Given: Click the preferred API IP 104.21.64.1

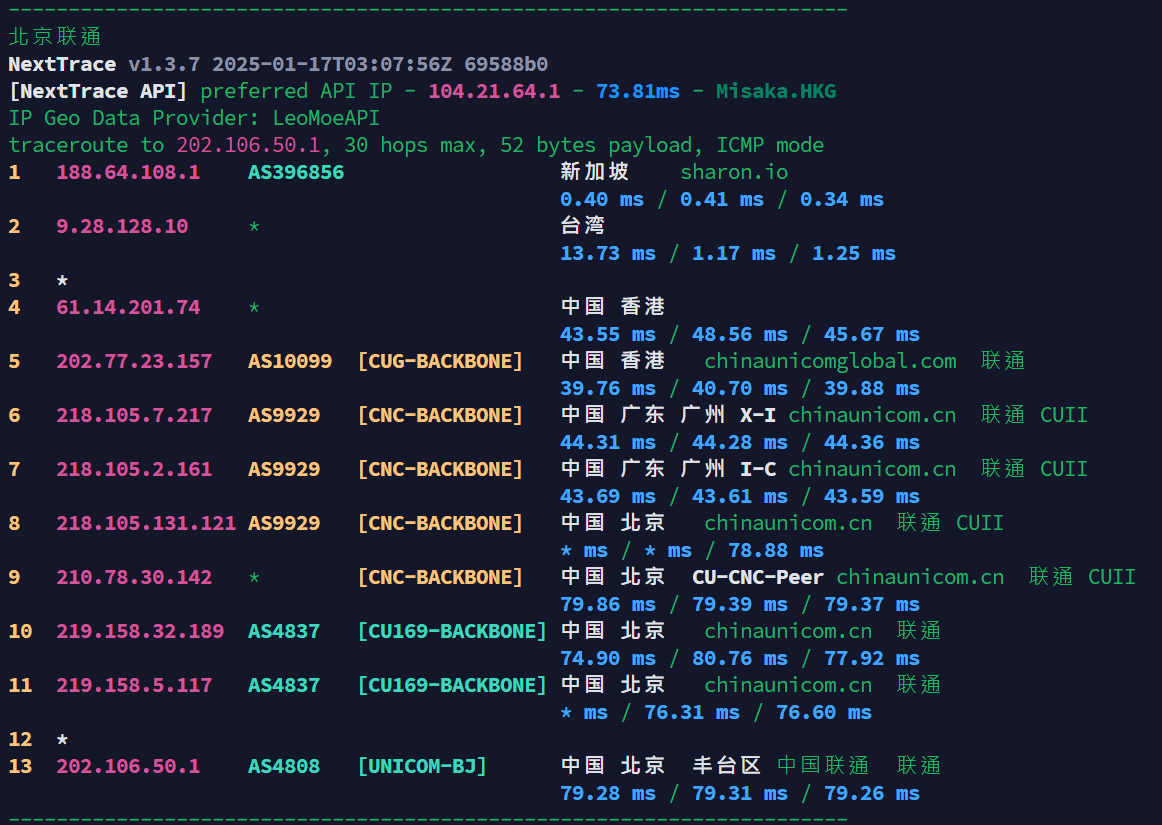Looking at the screenshot, I should pyautogui.click(x=494, y=91).
